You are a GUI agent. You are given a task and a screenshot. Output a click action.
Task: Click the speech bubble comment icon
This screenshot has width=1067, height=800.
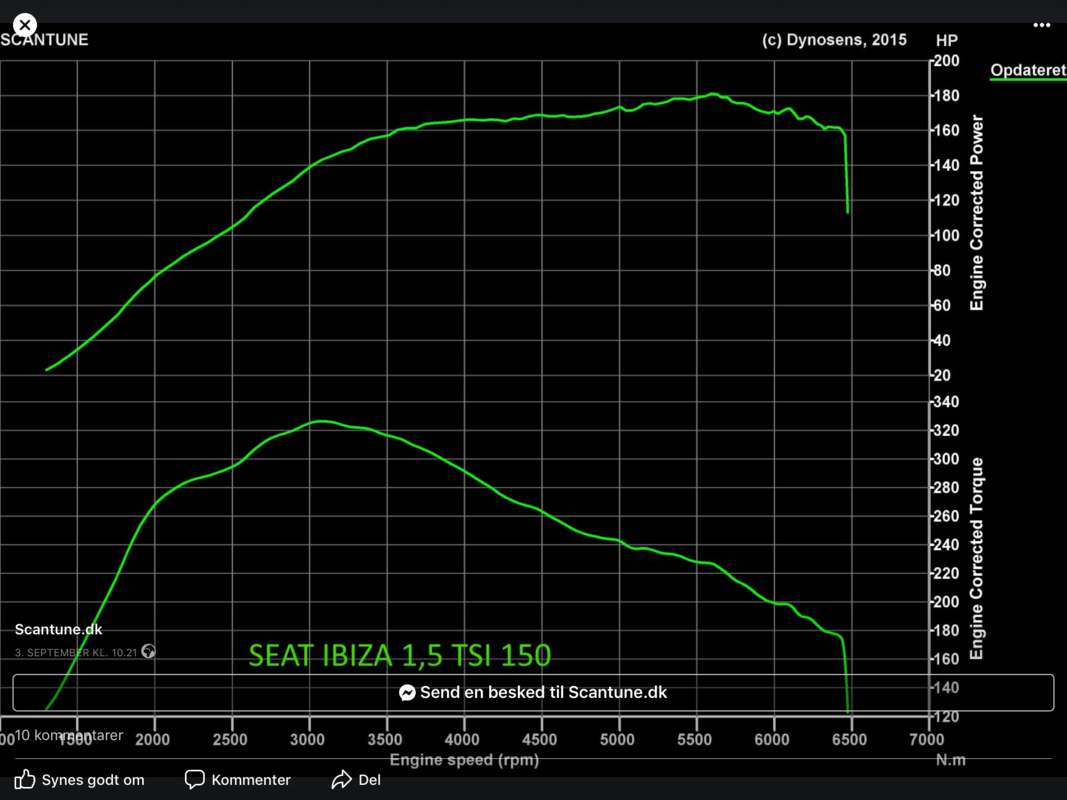(195, 780)
